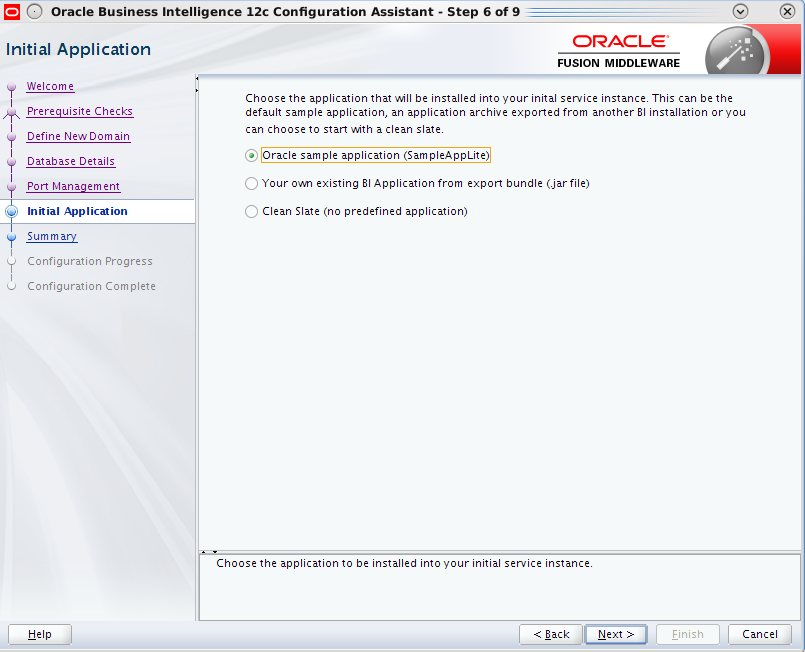Minimize the window using the down-arrow icon
805x652 pixels.
(740, 11)
